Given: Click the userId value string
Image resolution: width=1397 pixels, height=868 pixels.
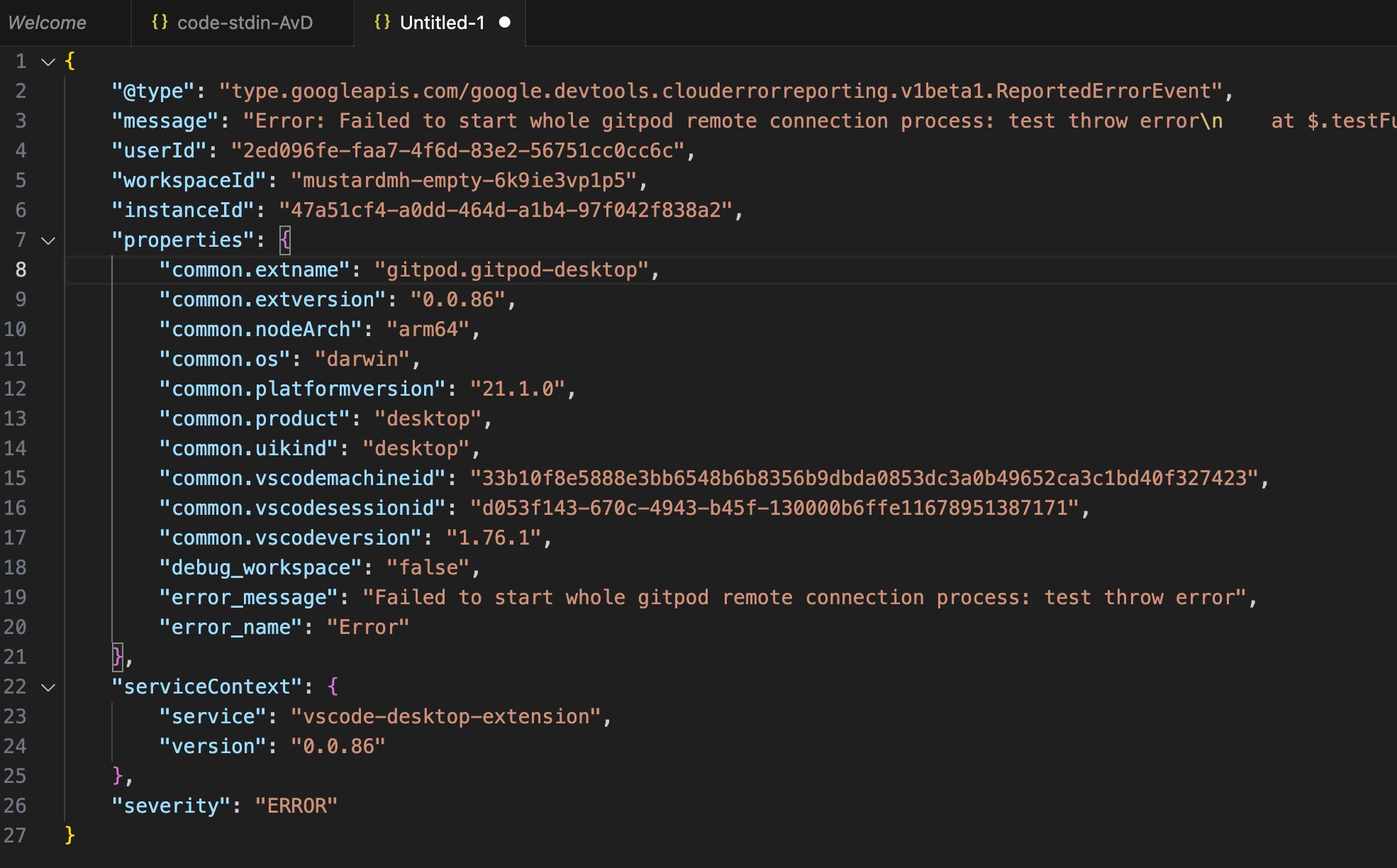Looking at the screenshot, I should [x=457, y=151].
